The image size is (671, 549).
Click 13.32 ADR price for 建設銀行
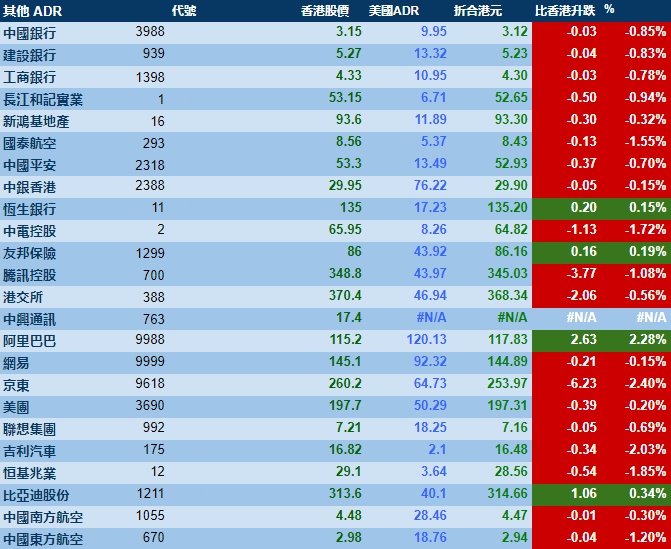430,53
